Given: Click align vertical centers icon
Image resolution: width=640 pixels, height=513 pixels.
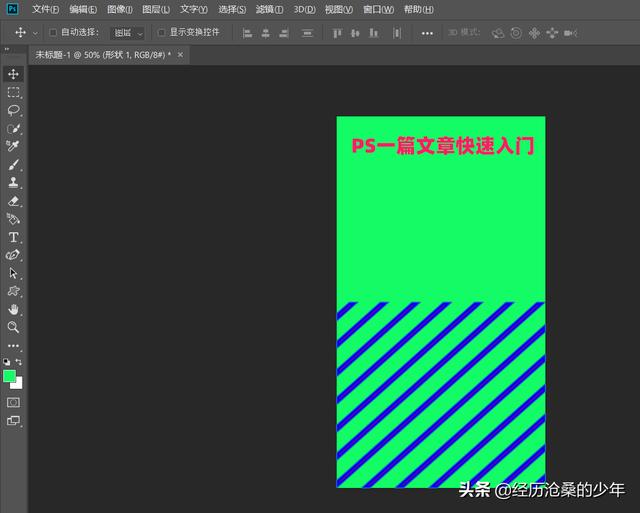Looking at the screenshot, I should [355, 33].
